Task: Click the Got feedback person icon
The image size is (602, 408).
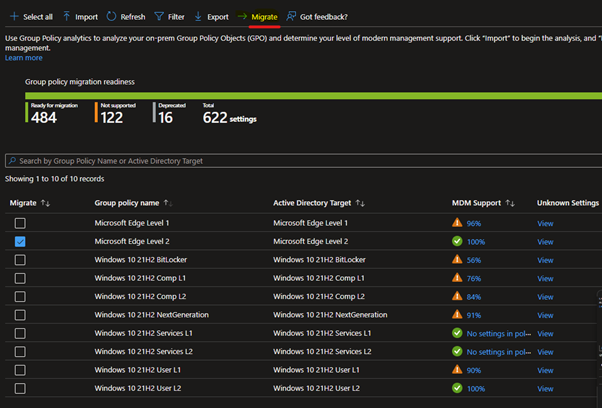Action: coord(291,16)
